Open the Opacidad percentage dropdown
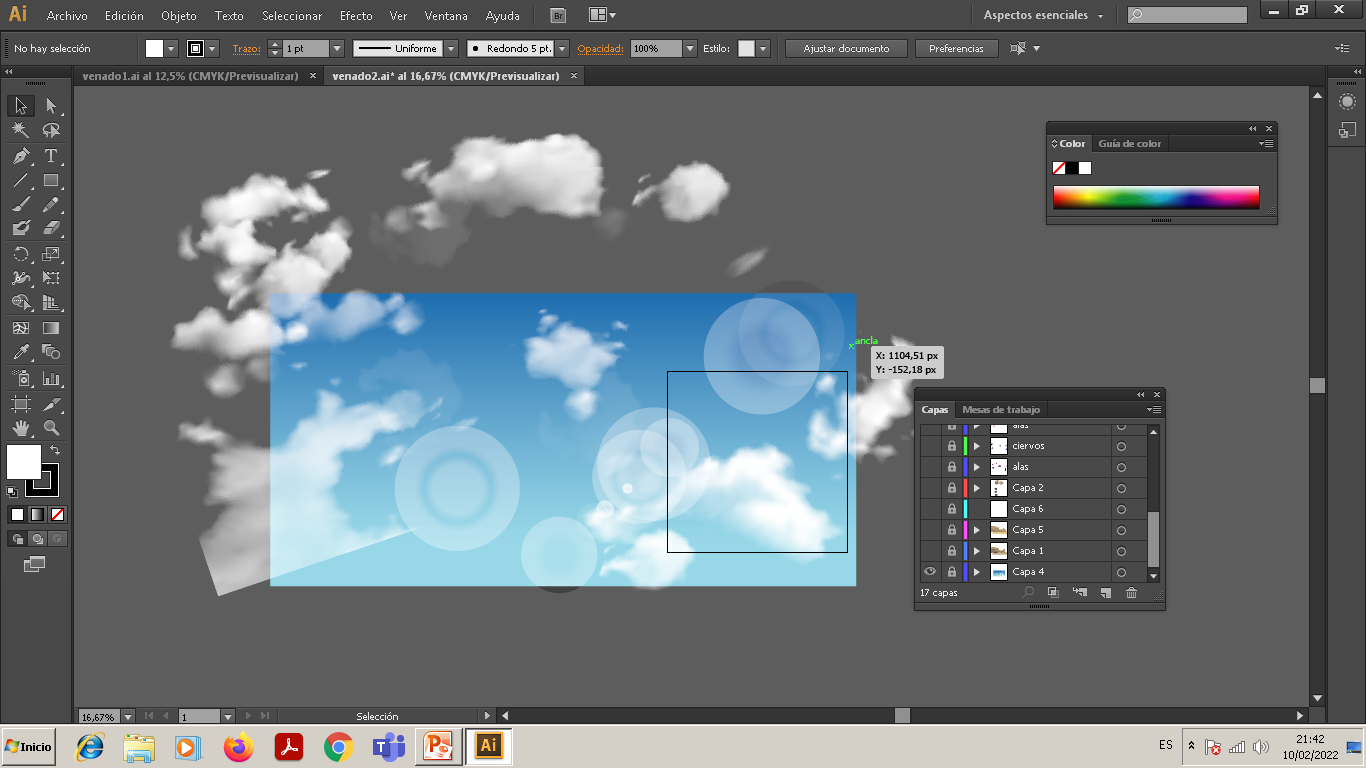This screenshot has height=768, width=1366. 690,48
